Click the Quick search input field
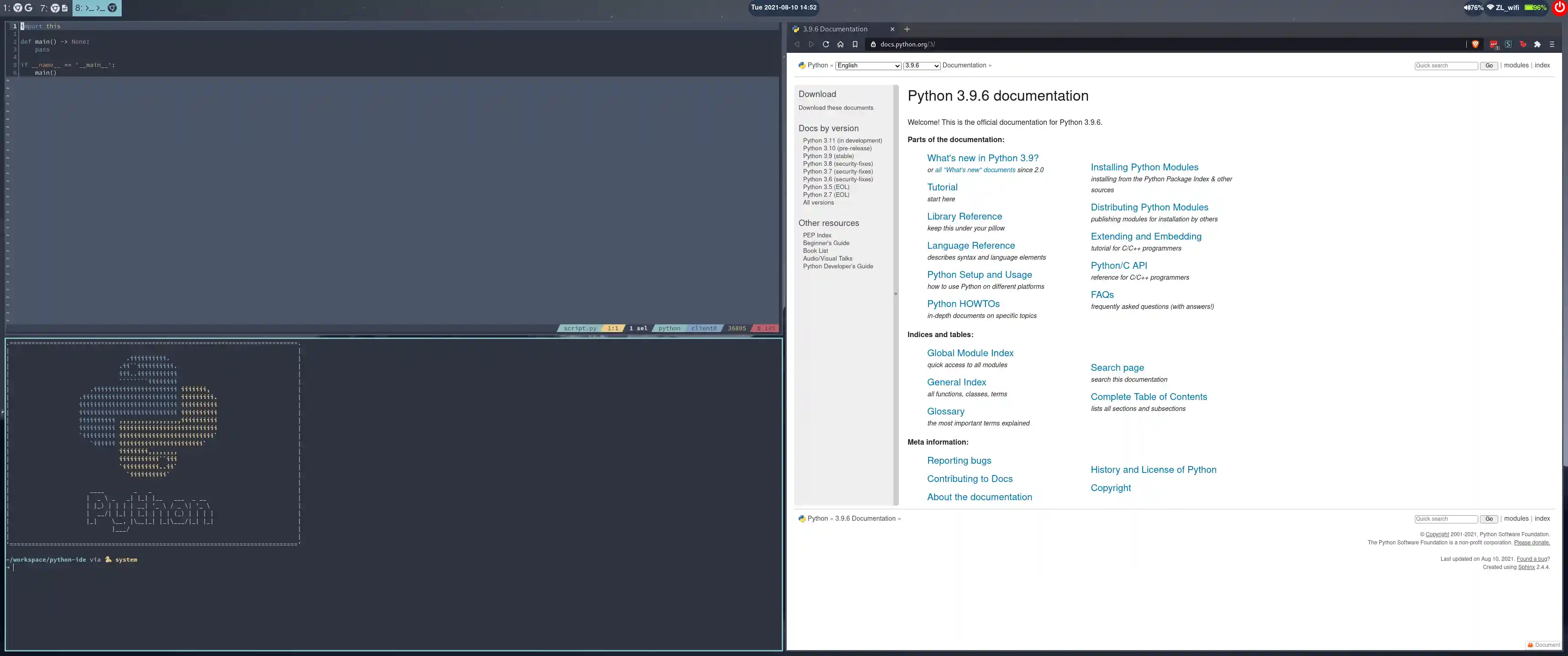1568x656 pixels. pyautogui.click(x=1446, y=65)
